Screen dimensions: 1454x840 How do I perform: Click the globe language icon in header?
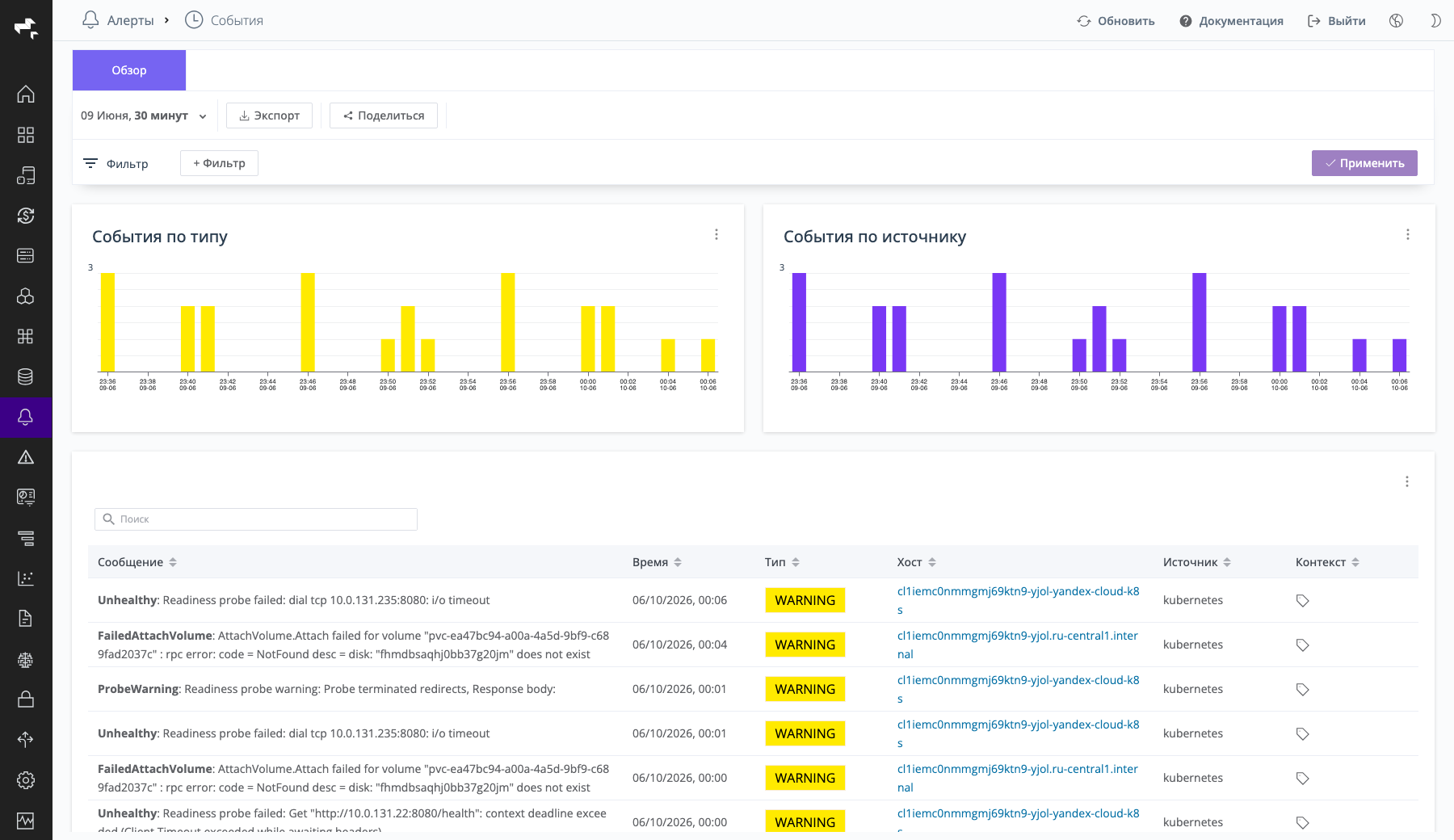[x=1396, y=21]
